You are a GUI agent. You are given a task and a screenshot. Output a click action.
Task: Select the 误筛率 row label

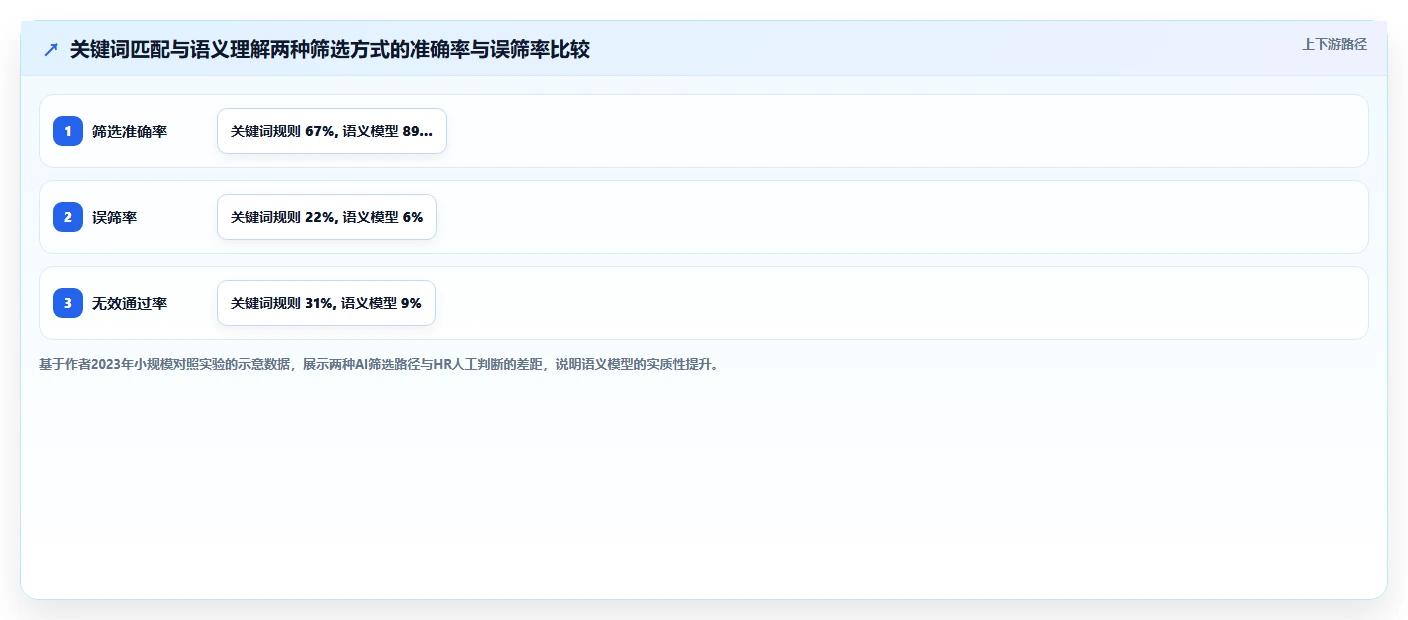click(114, 217)
